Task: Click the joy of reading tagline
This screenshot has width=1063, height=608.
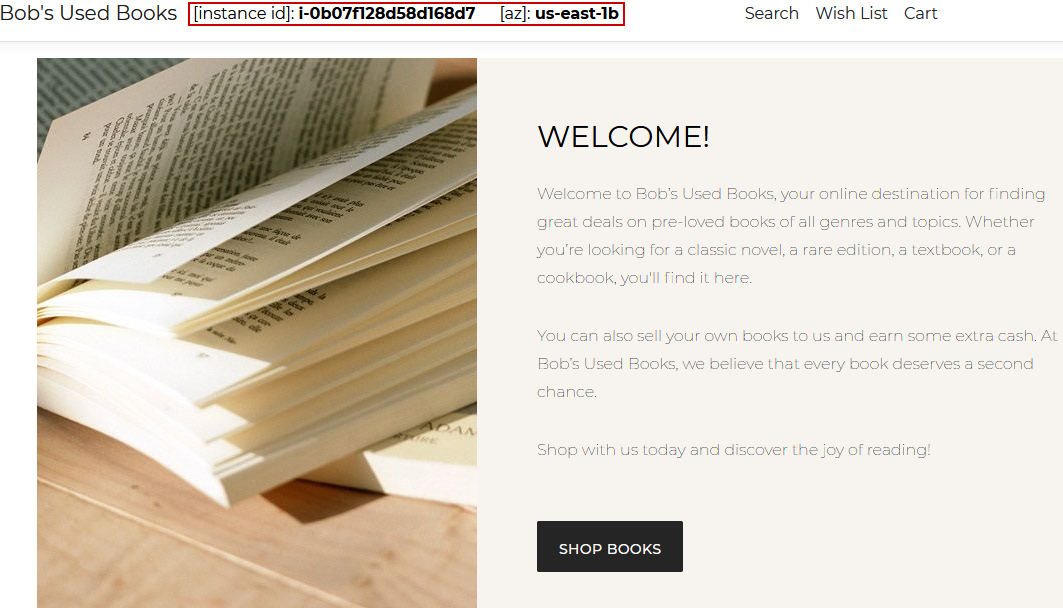Action: click(733, 449)
